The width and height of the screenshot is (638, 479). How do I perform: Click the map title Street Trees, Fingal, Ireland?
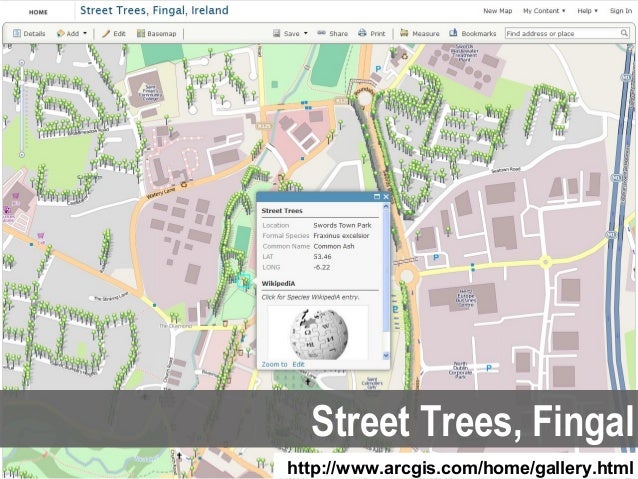(x=154, y=10)
